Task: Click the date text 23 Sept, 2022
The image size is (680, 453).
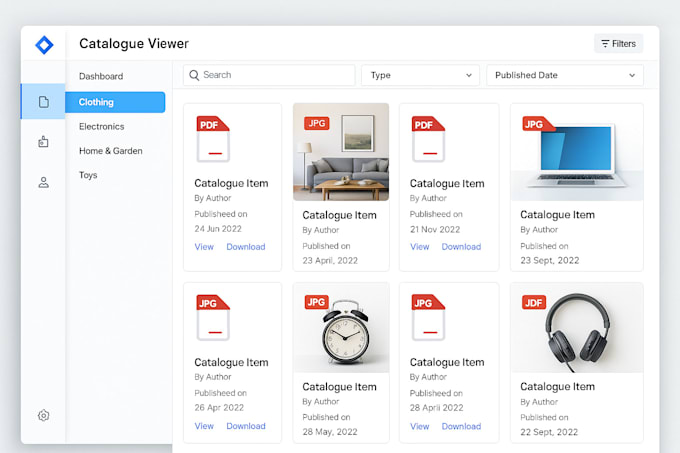Action: click(549, 261)
